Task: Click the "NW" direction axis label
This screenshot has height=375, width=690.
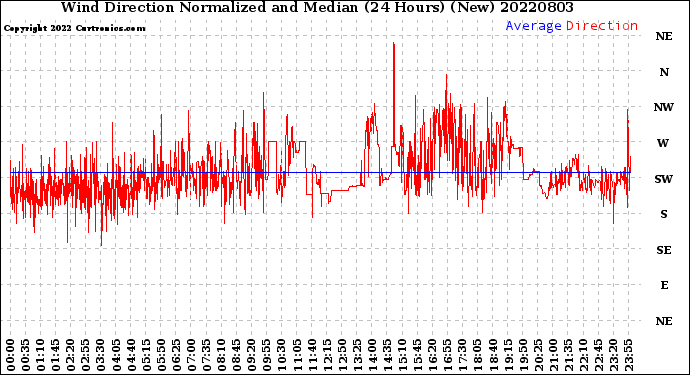Action: 664,107
